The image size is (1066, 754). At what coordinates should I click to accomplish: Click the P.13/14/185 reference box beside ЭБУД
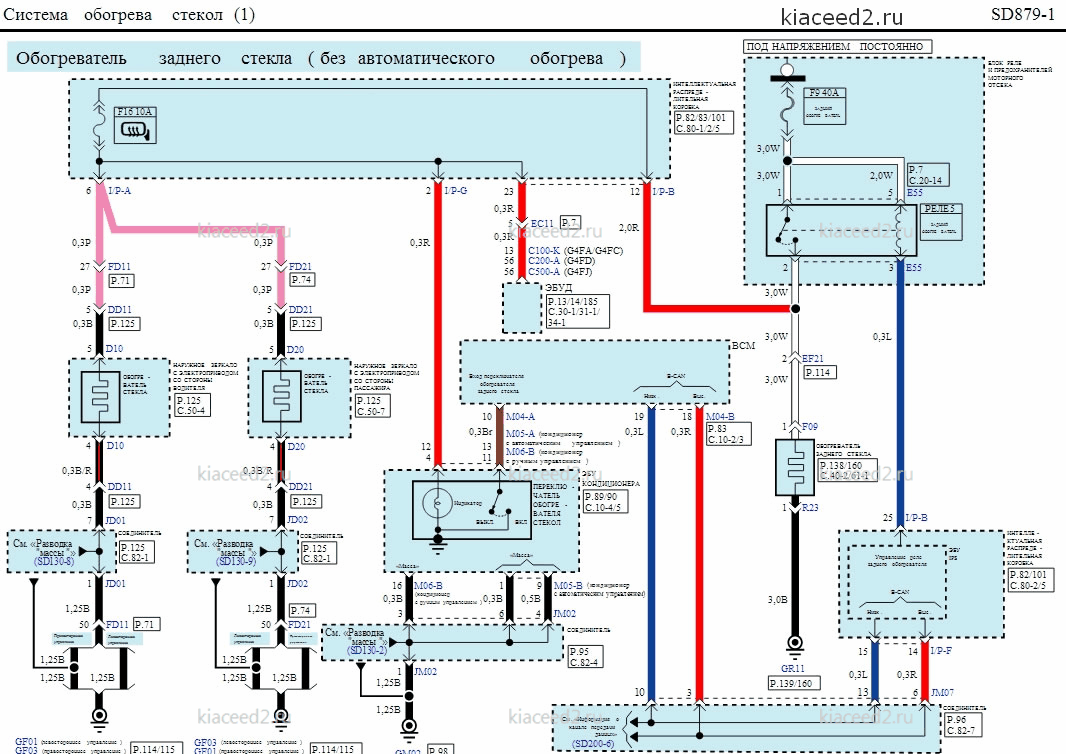pyautogui.click(x=577, y=311)
